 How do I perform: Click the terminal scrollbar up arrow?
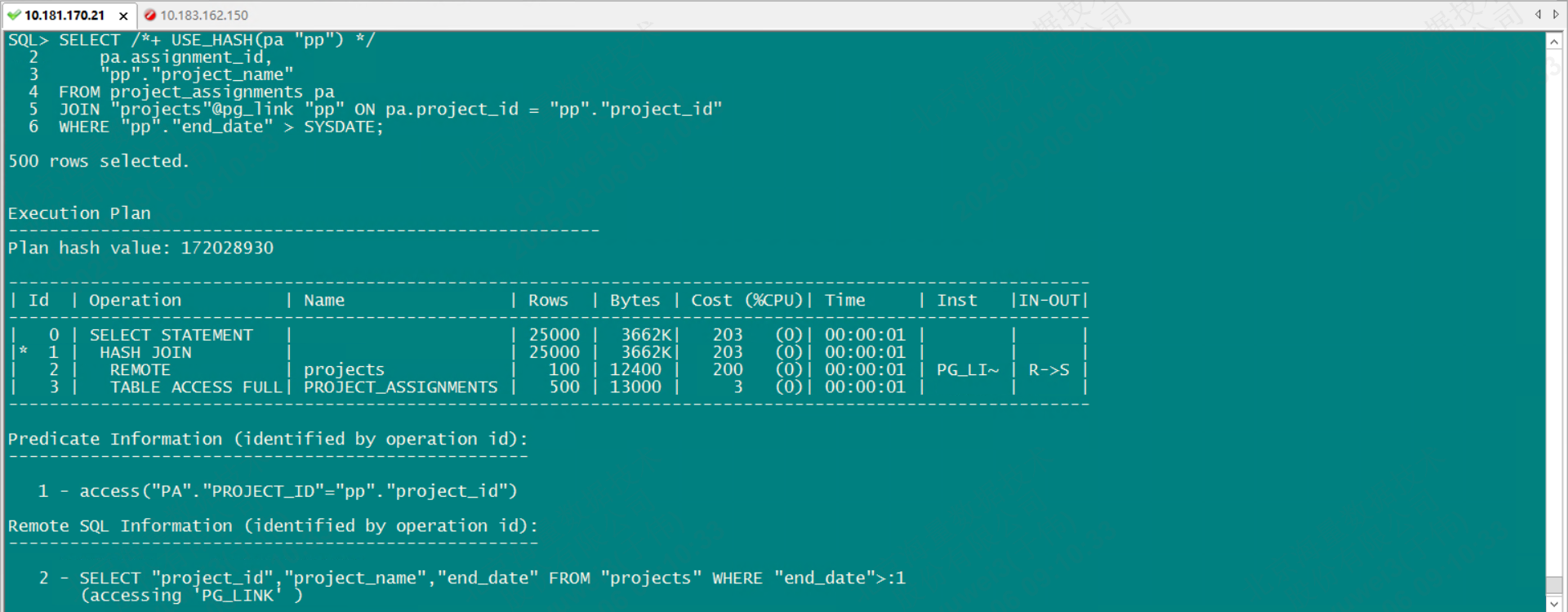[x=1554, y=42]
